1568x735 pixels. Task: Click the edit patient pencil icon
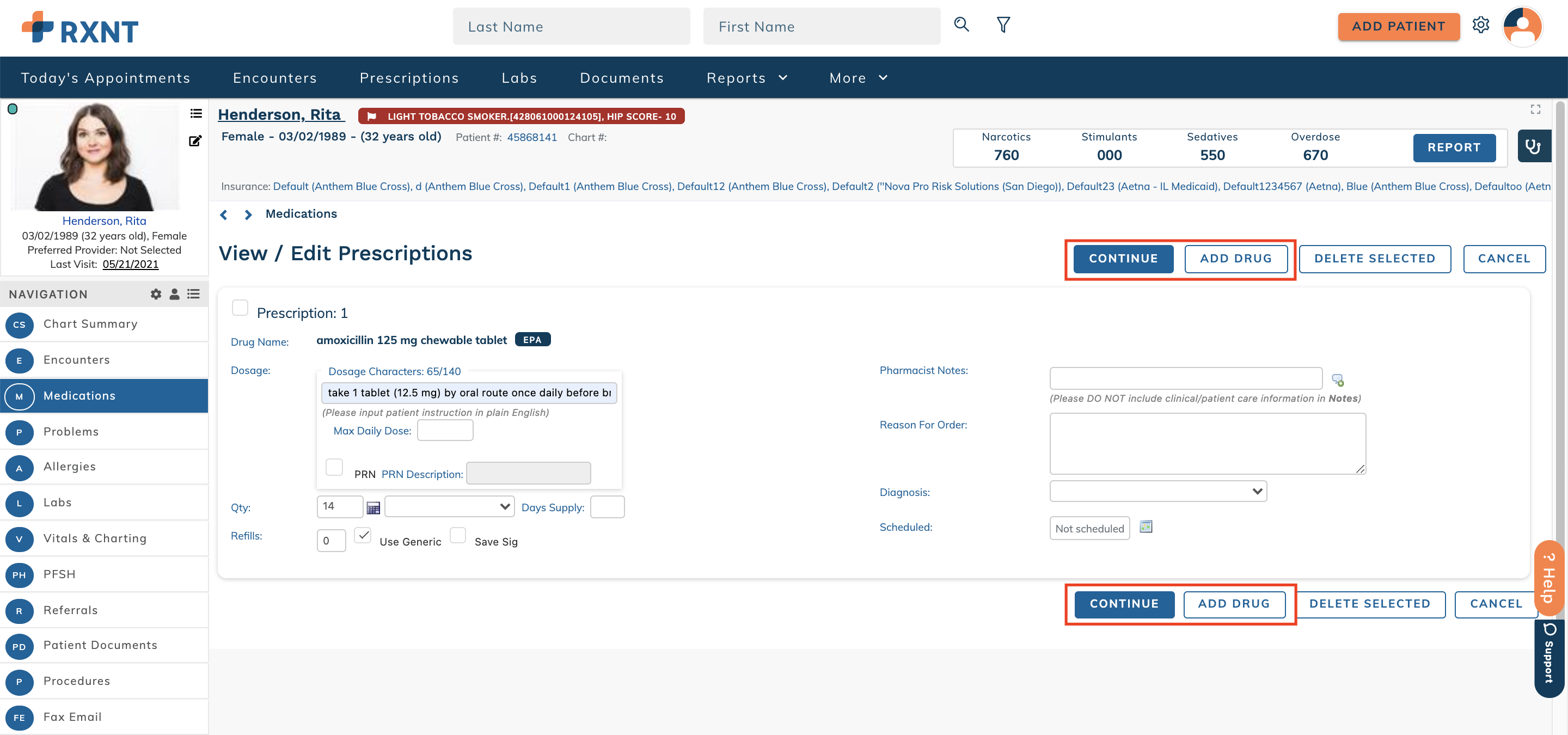(195, 140)
